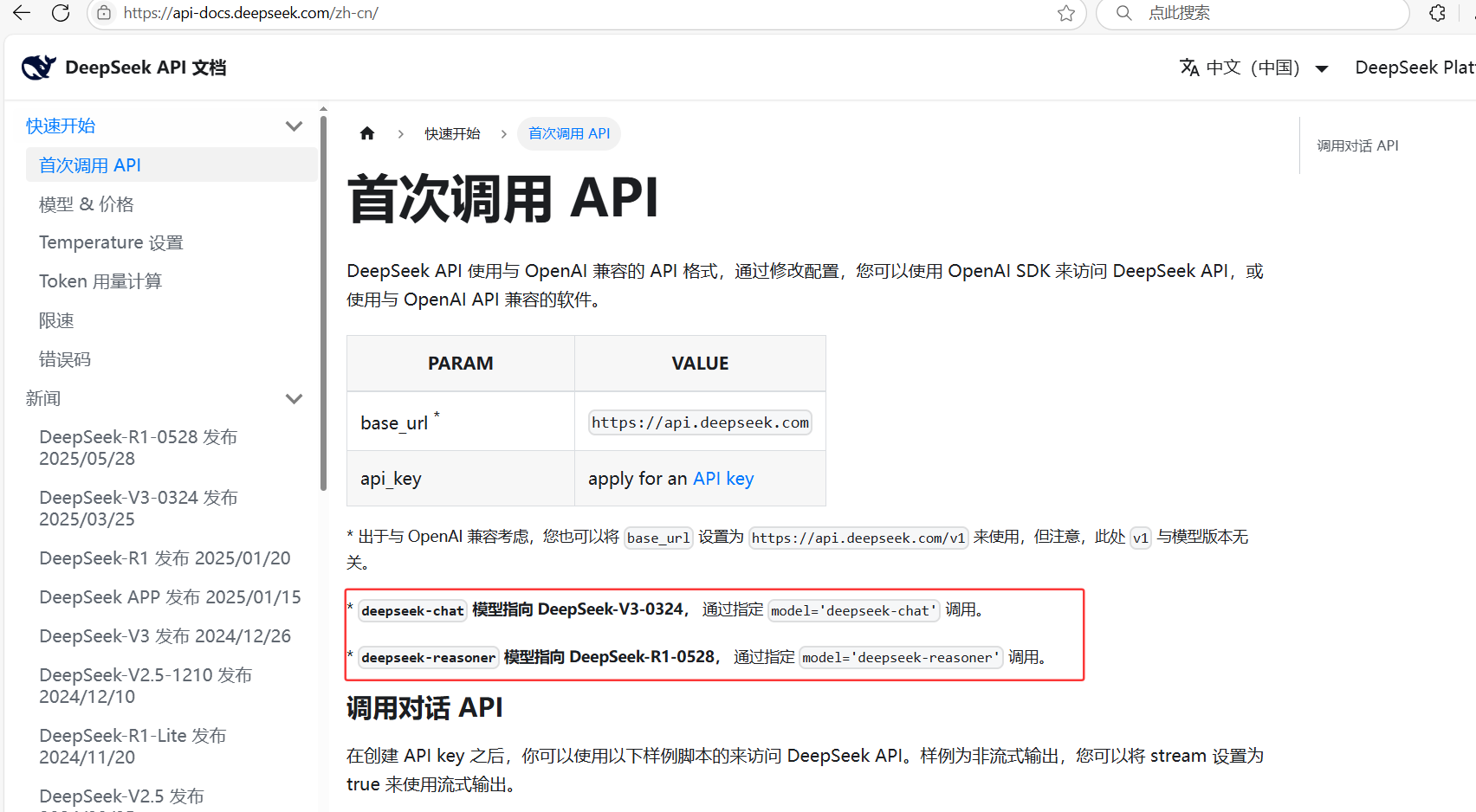
Task: Open 模型 & 价格 in sidebar
Action: [87, 204]
